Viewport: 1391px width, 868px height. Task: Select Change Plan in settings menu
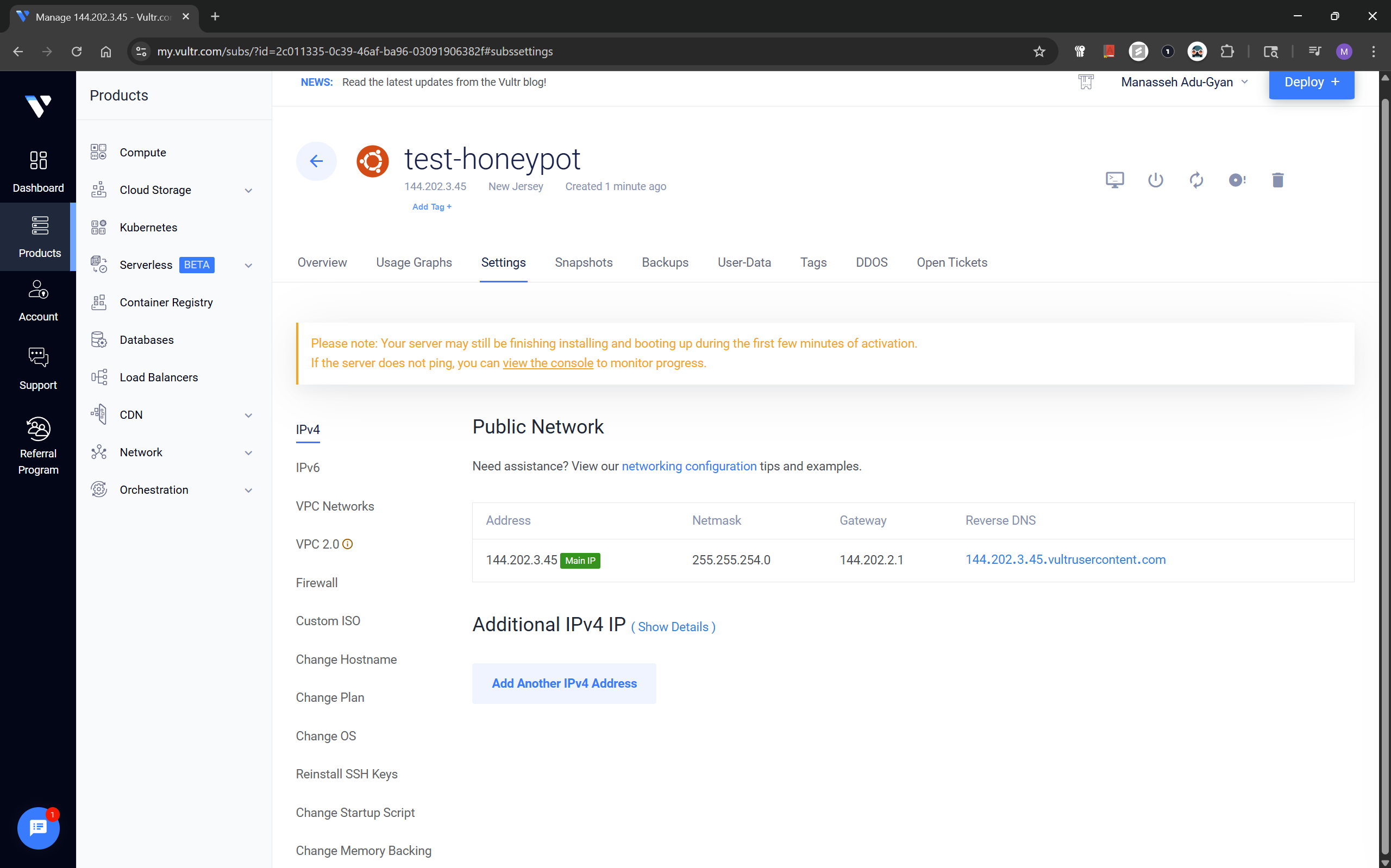click(329, 697)
